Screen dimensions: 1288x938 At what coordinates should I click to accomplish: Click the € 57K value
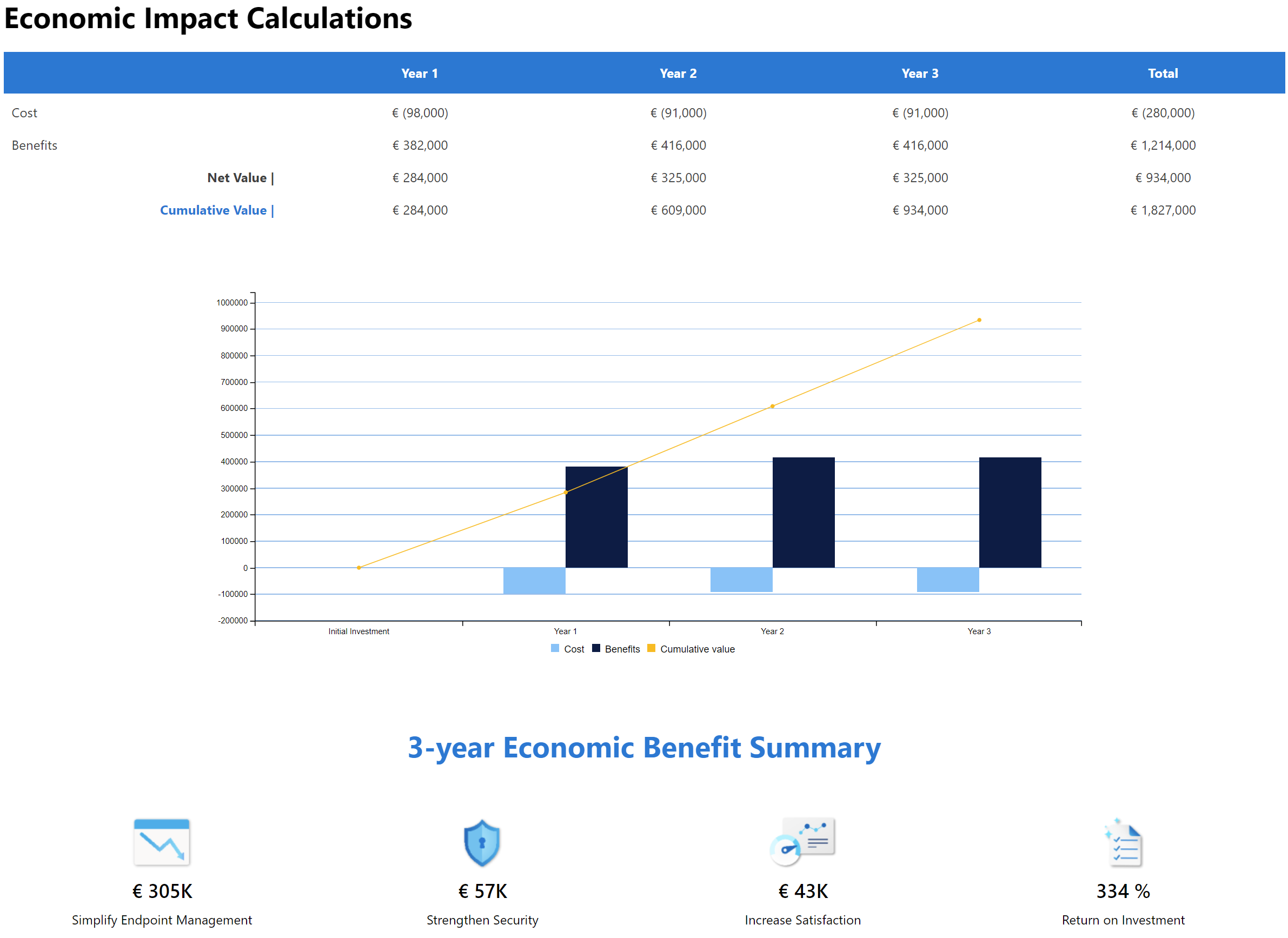point(483,892)
